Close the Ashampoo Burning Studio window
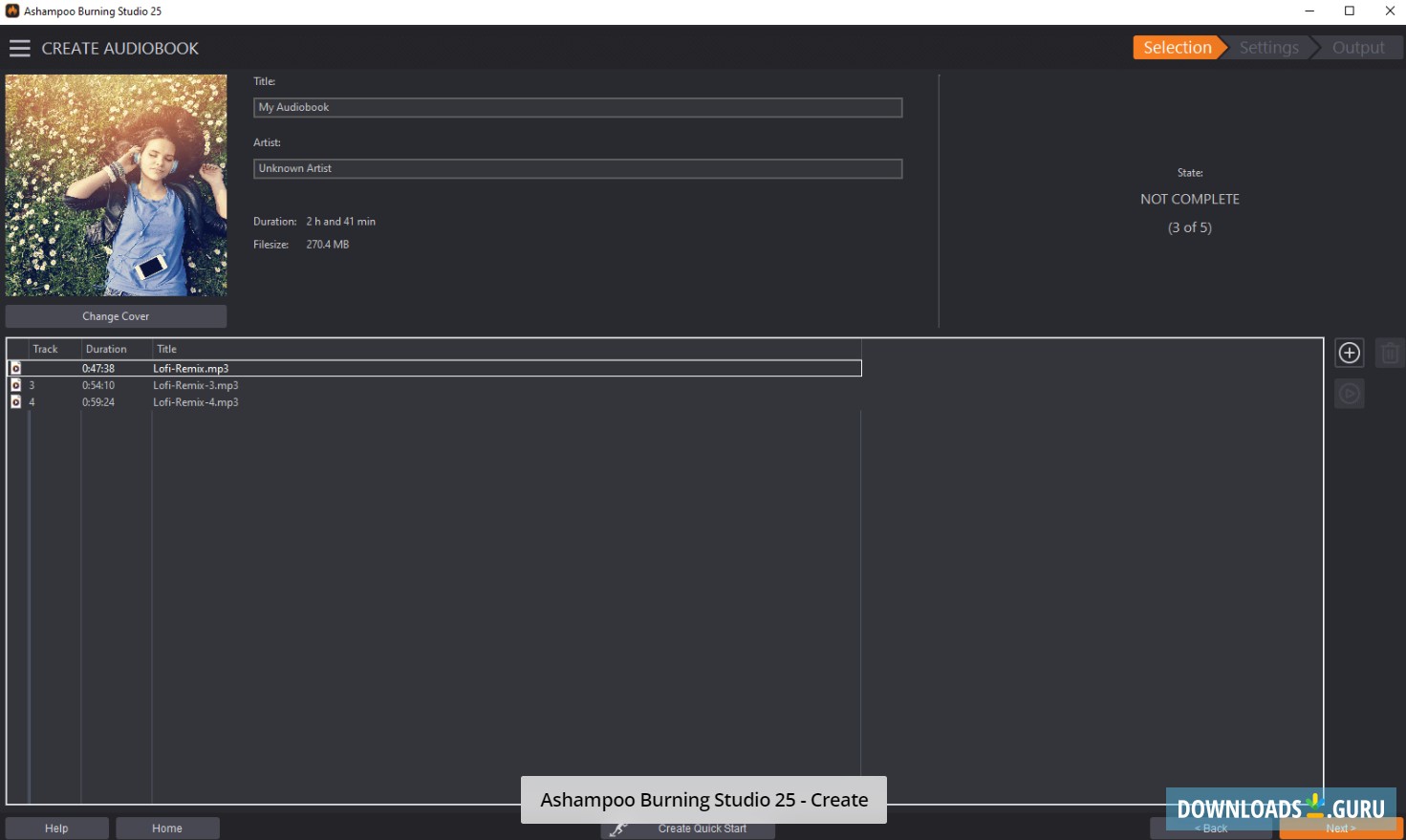This screenshot has height=840, width=1406. tap(1390, 11)
